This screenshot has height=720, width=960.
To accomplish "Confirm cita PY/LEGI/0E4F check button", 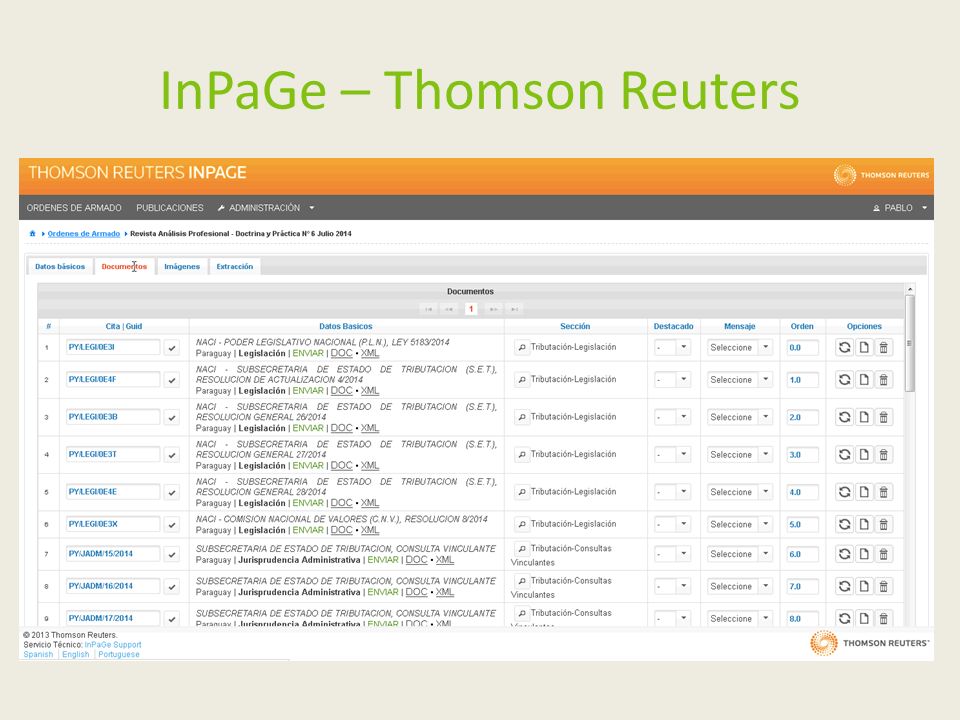I will click(x=172, y=380).
